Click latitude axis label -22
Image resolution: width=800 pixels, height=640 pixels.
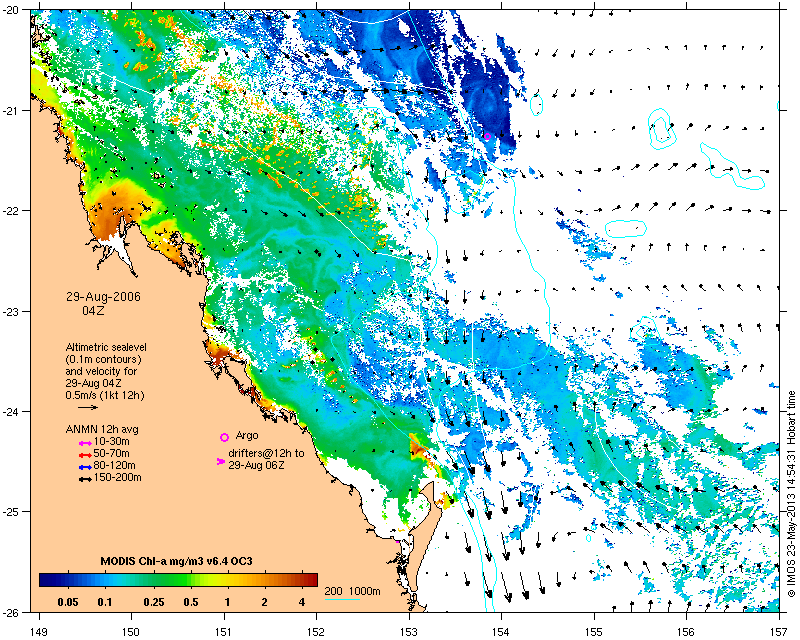11,211
